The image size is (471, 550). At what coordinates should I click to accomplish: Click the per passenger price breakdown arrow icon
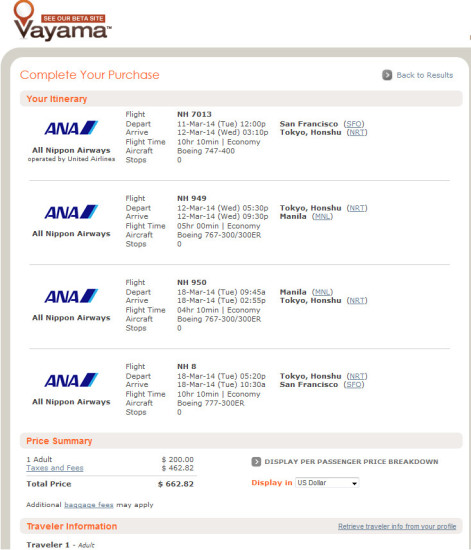(x=256, y=462)
